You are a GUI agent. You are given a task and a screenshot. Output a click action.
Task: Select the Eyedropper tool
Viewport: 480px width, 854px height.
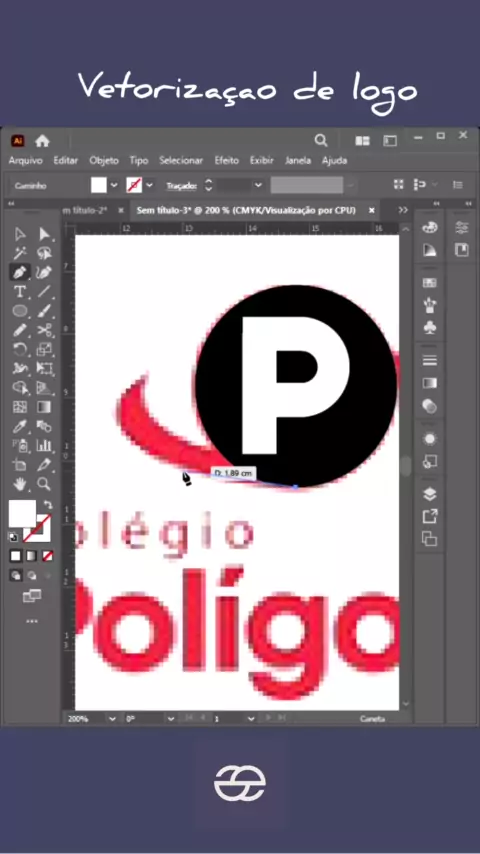pyautogui.click(x=20, y=426)
